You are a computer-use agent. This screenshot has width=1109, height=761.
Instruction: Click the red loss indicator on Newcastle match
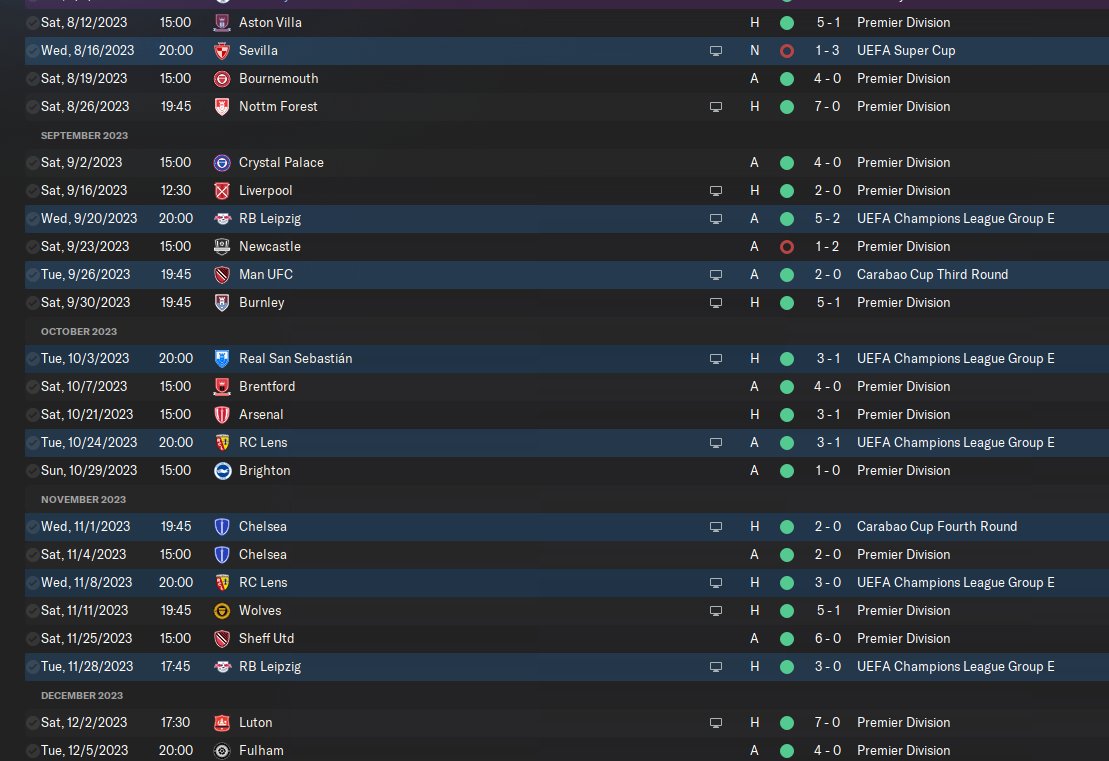tap(787, 246)
